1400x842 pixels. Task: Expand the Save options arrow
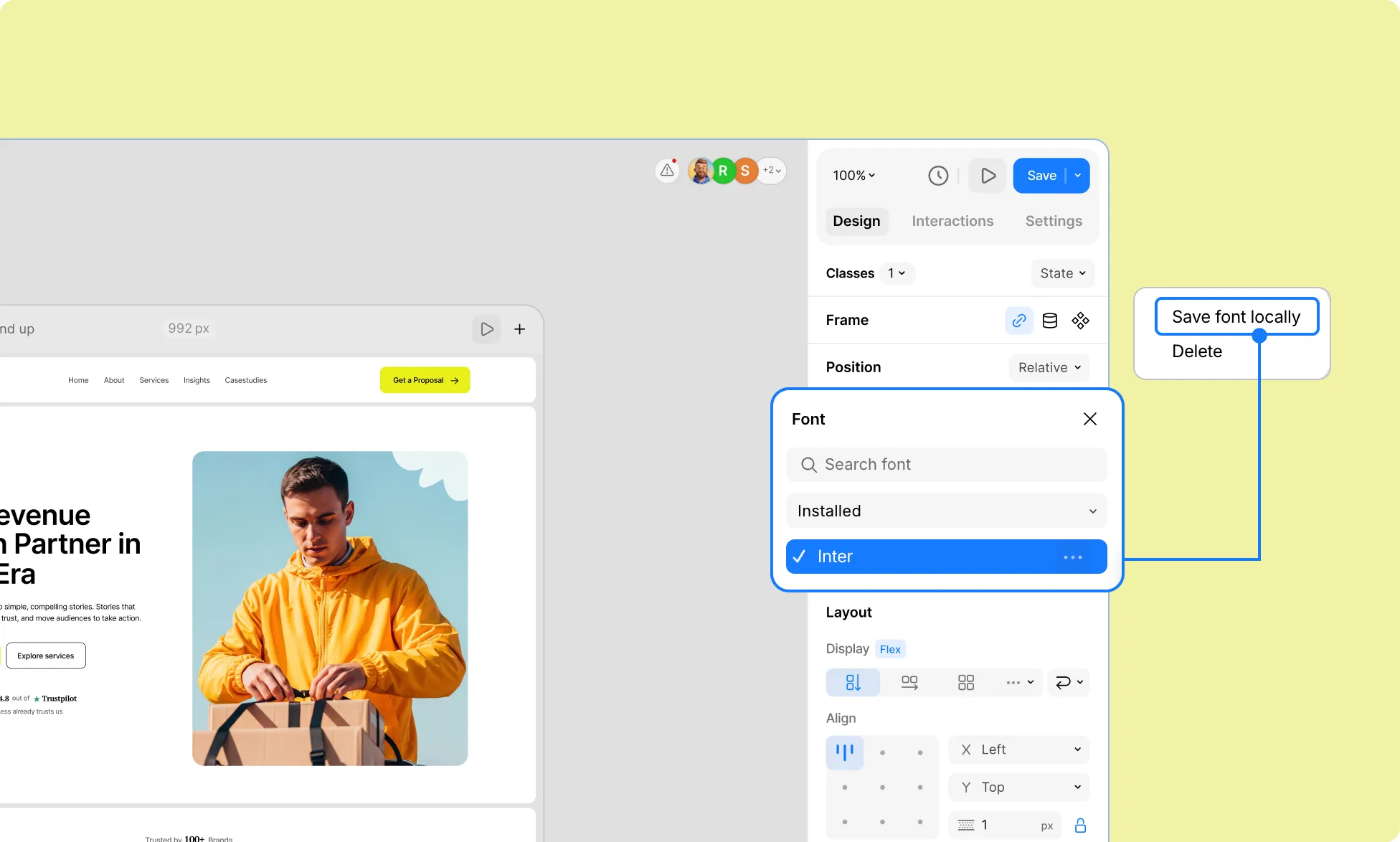[1078, 176]
